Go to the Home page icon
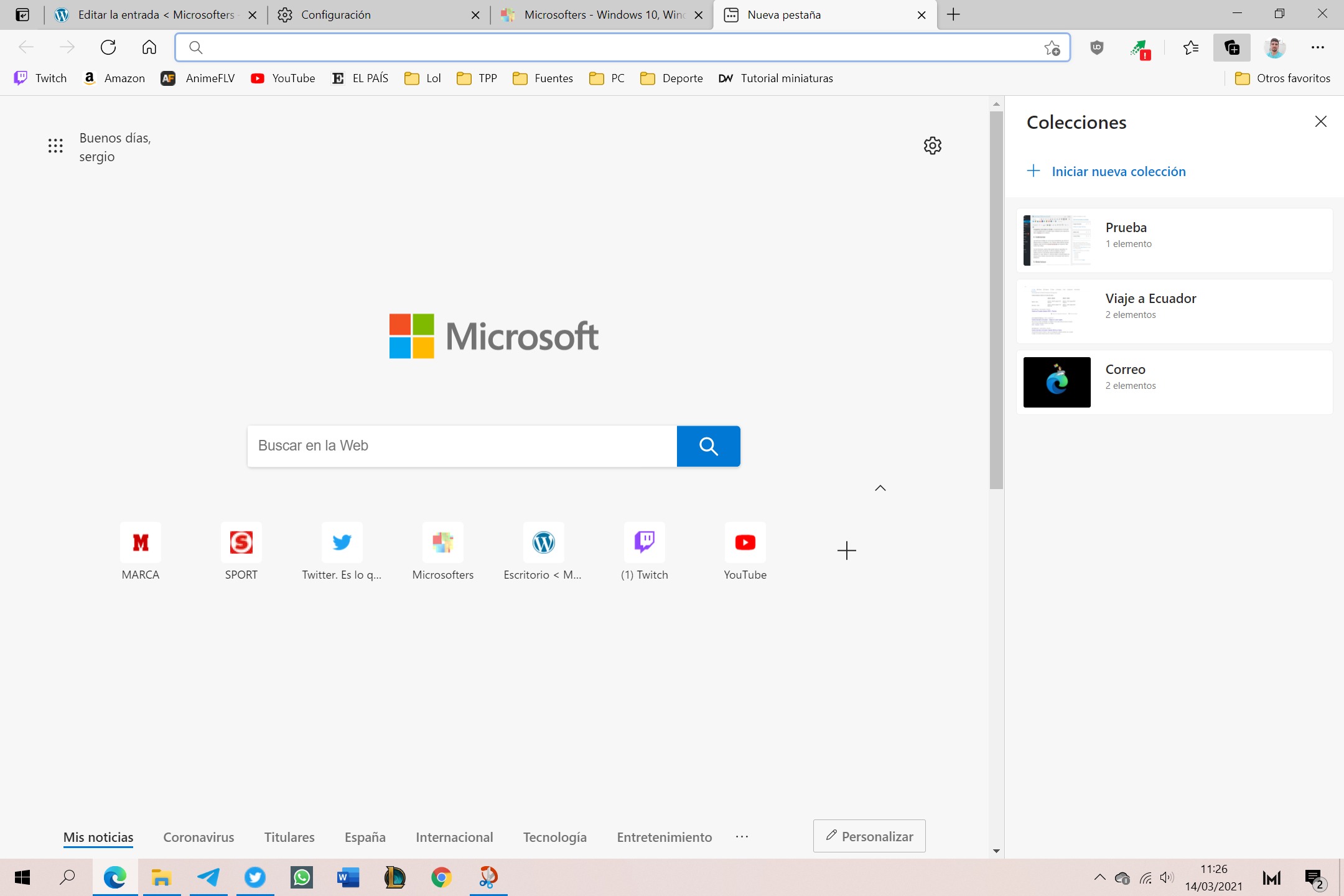1344x896 pixels. click(x=149, y=47)
